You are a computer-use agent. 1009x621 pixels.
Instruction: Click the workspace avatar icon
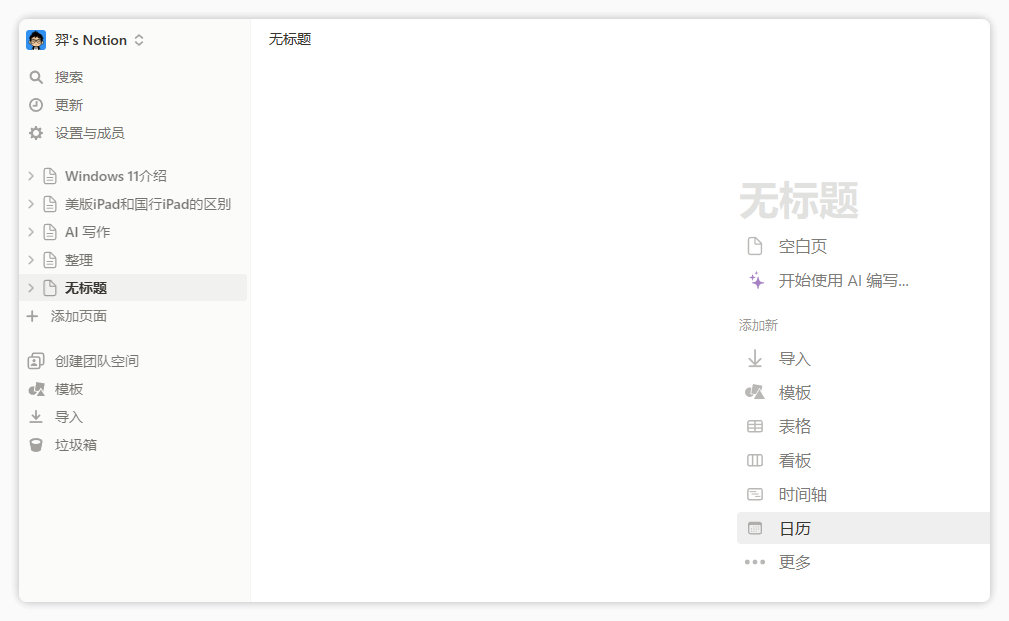tap(36, 40)
